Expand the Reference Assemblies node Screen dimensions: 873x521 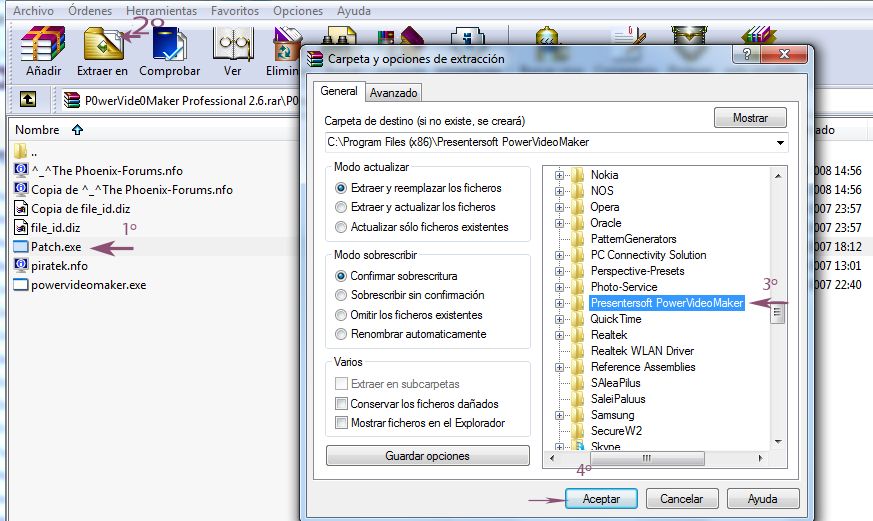[559, 367]
